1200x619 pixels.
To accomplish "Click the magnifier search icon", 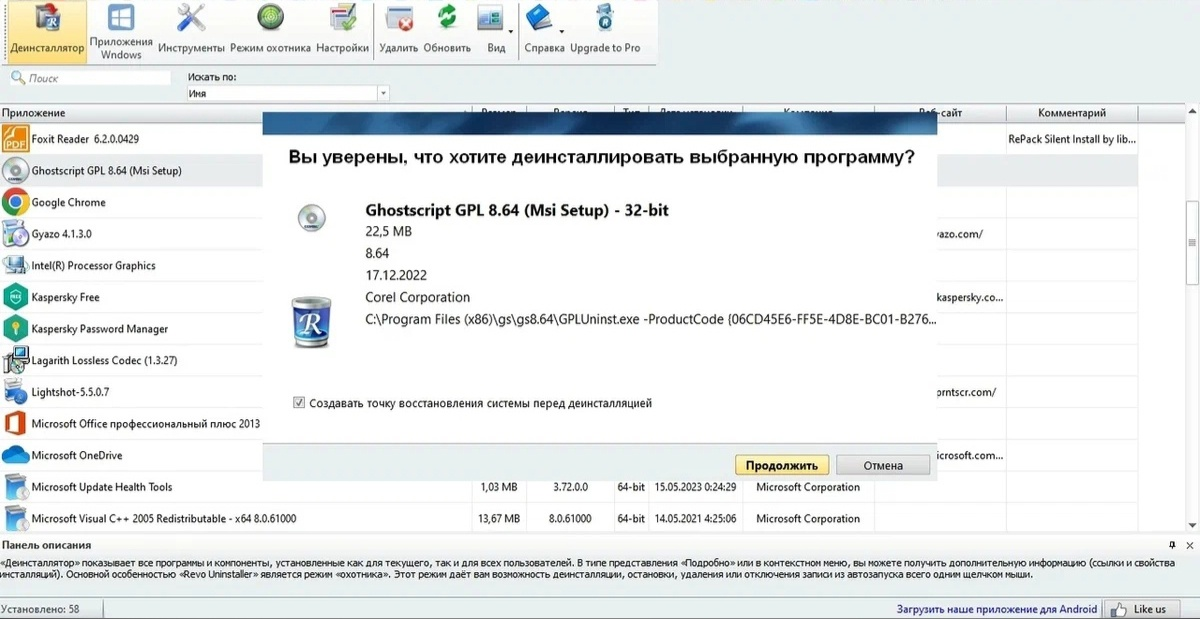I will [17, 78].
